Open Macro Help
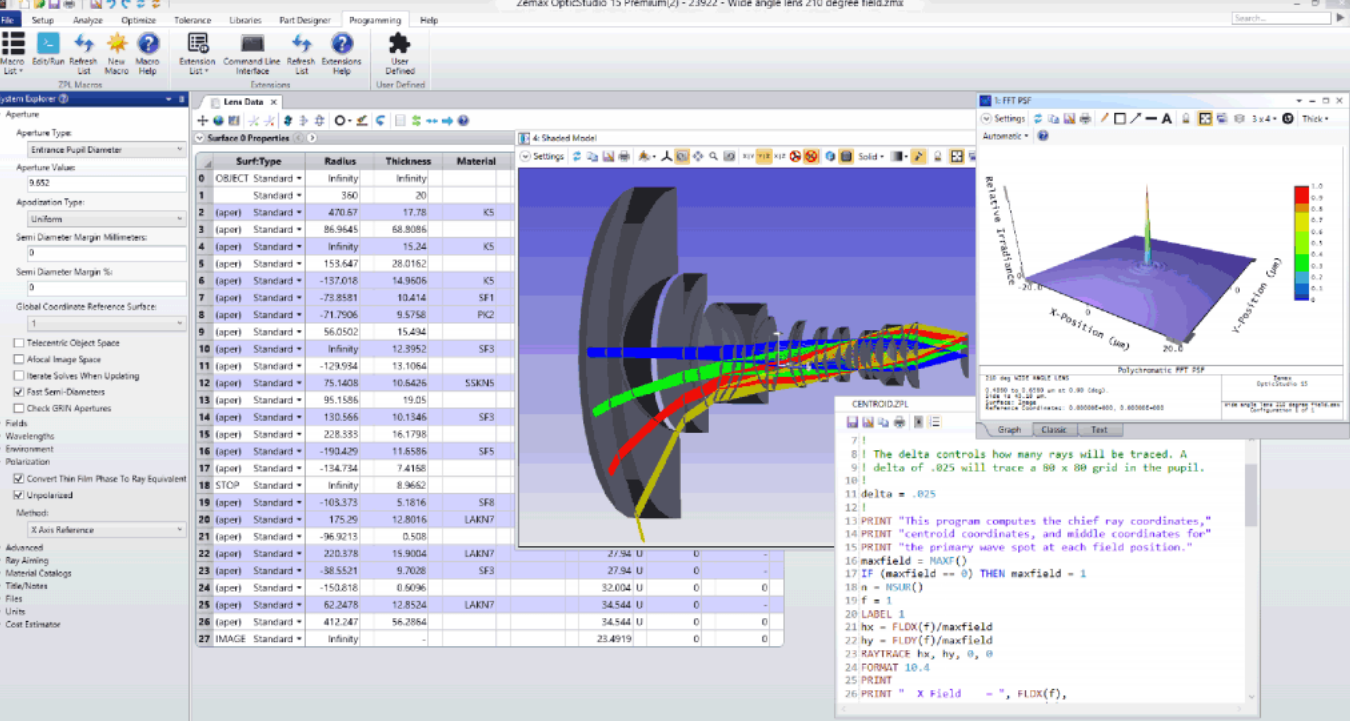 148,52
